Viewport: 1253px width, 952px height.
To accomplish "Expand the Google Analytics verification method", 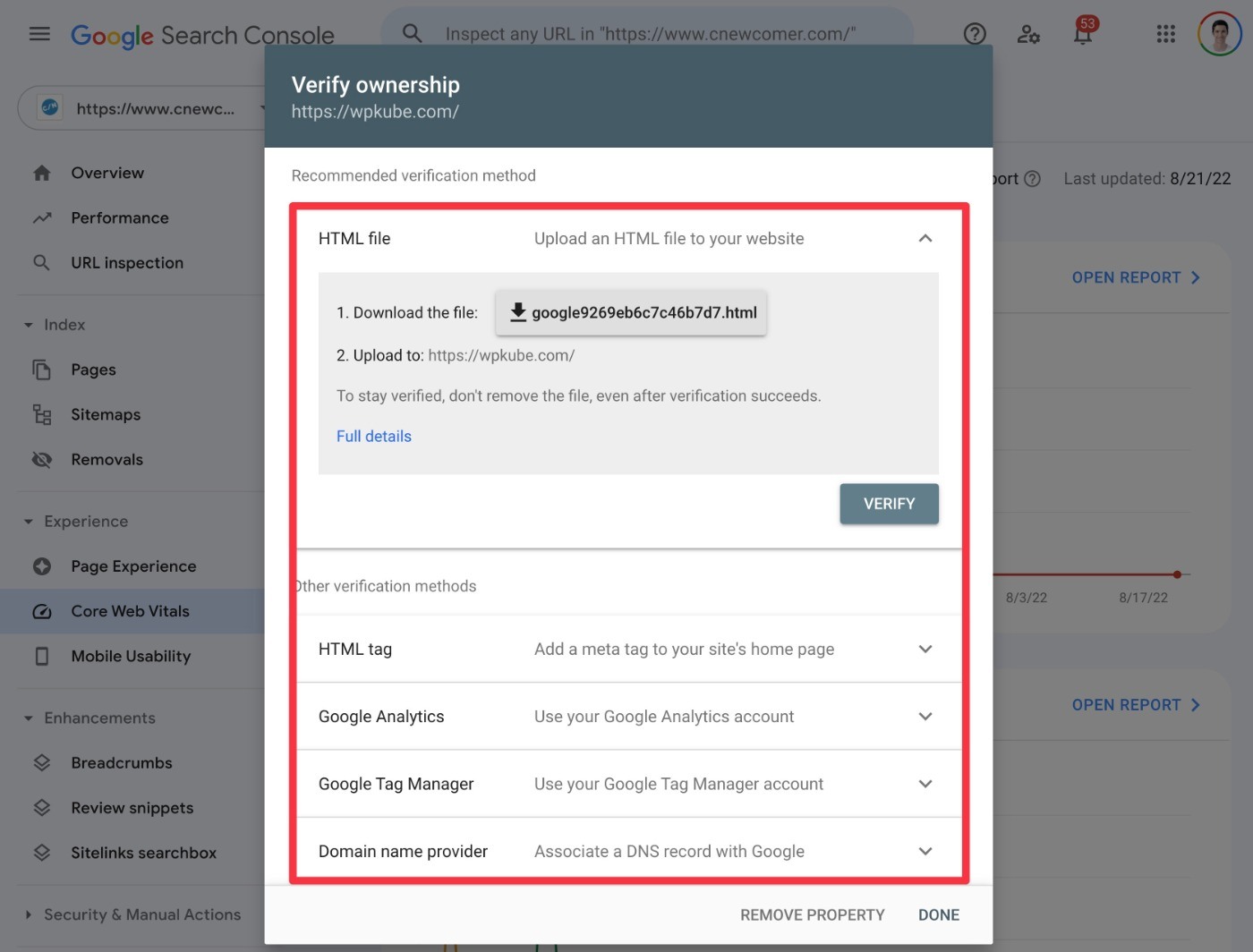I will [925, 716].
